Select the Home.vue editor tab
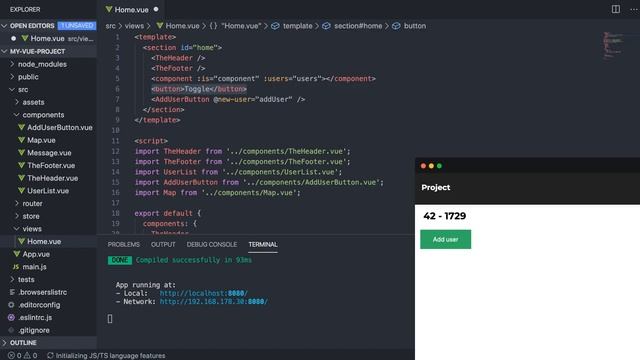640x360 pixels. [131, 9]
